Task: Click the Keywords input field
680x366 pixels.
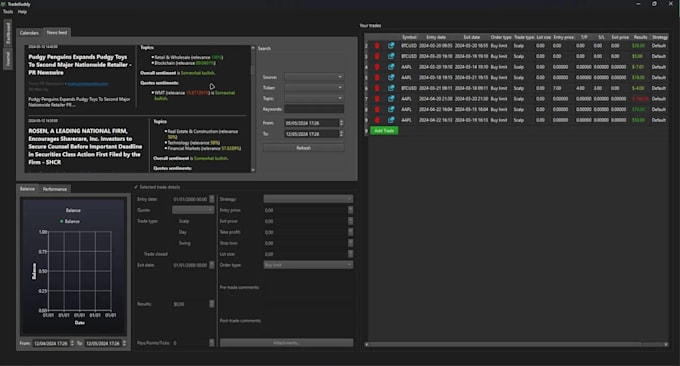Action: 314,109
